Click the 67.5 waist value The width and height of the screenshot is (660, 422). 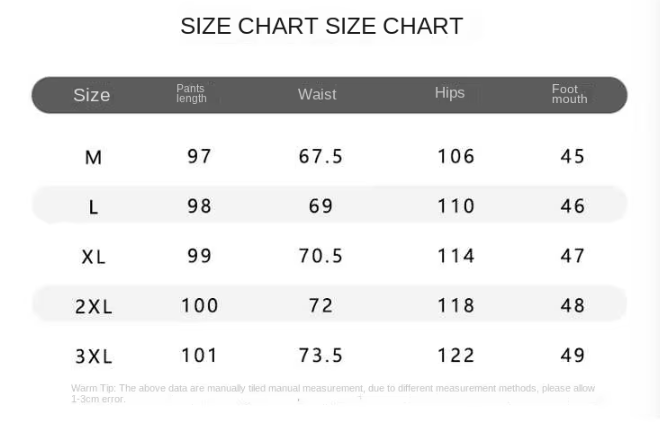321,156
